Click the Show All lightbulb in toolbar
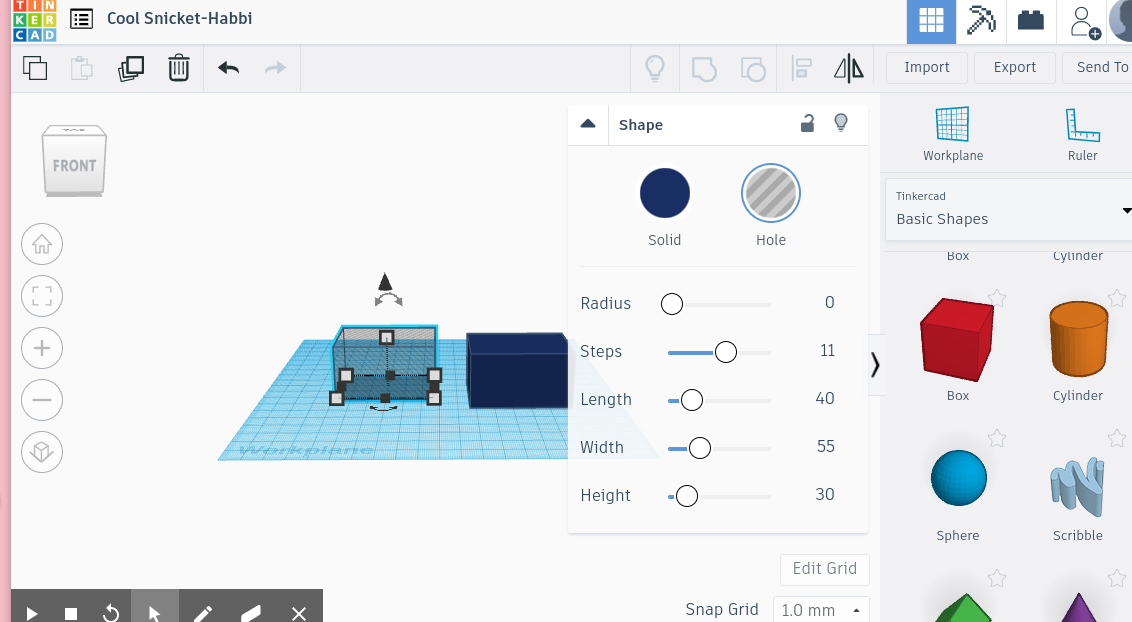 pos(655,68)
